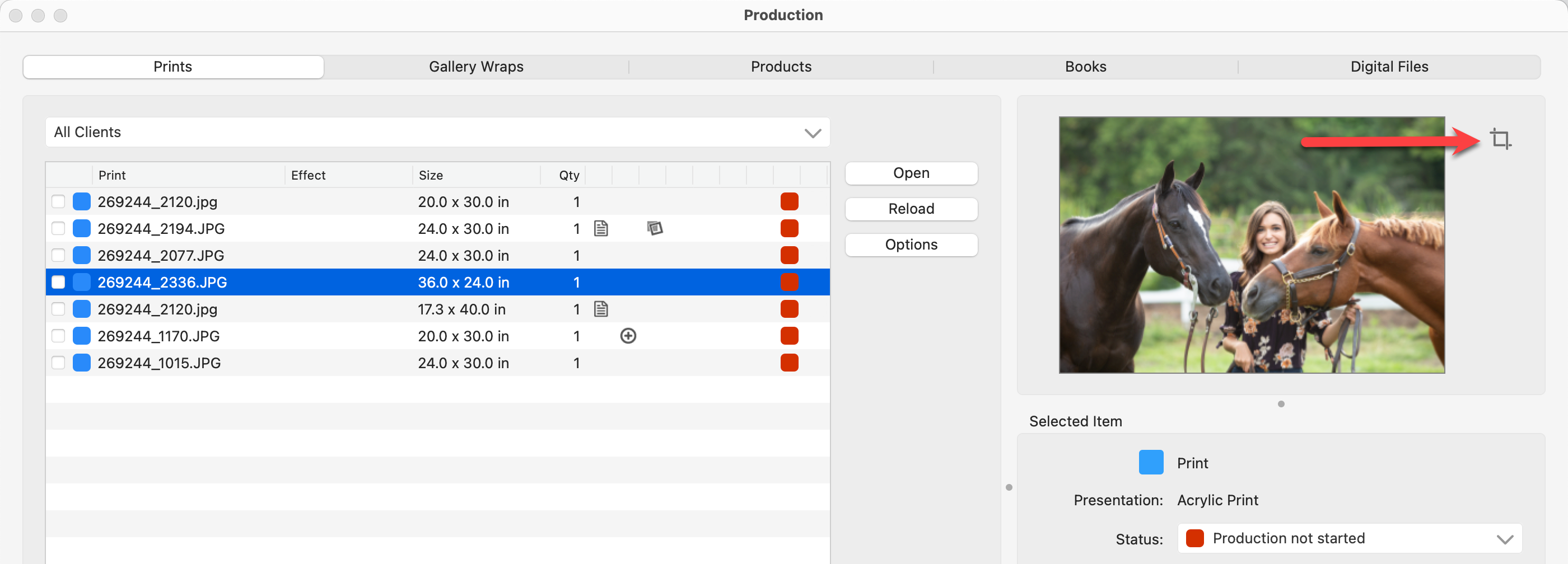Enable the checkbox for 269244_1015.JPG
1568x564 pixels.
[x=58, y=363]
